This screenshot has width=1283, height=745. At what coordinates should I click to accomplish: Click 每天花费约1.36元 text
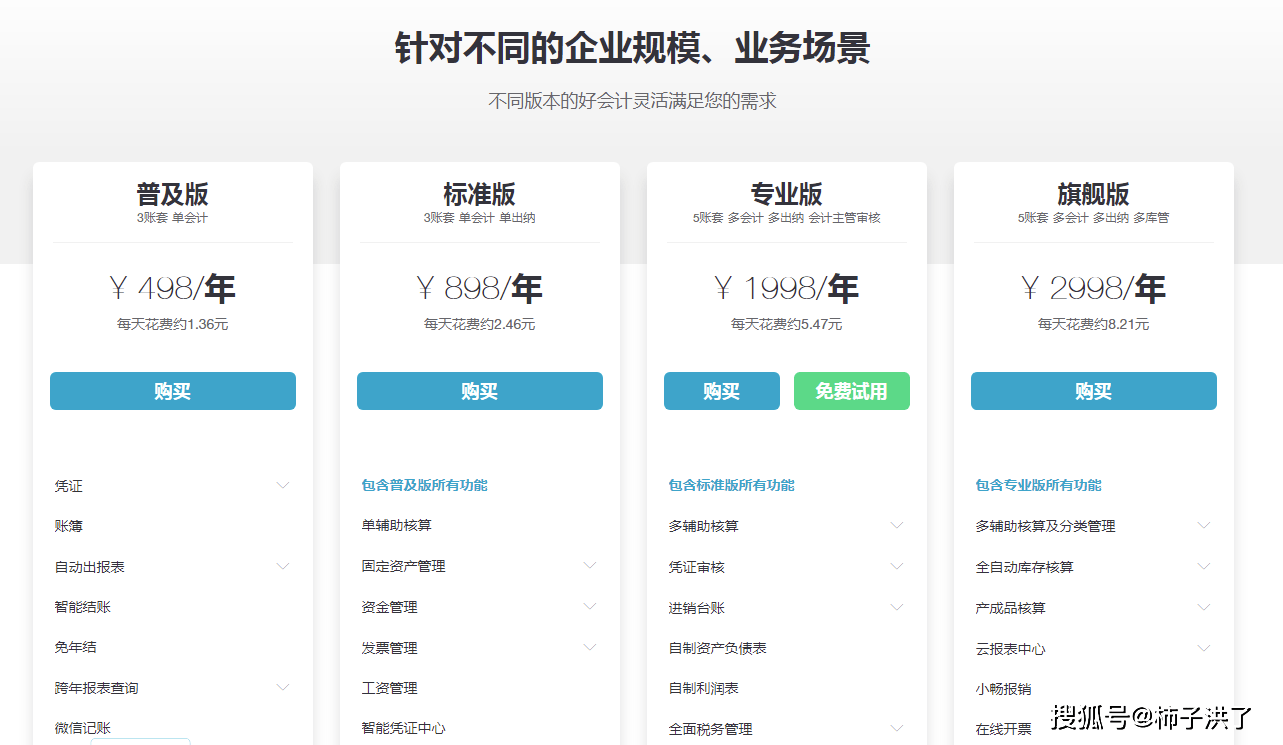click(x=173, y=324)
